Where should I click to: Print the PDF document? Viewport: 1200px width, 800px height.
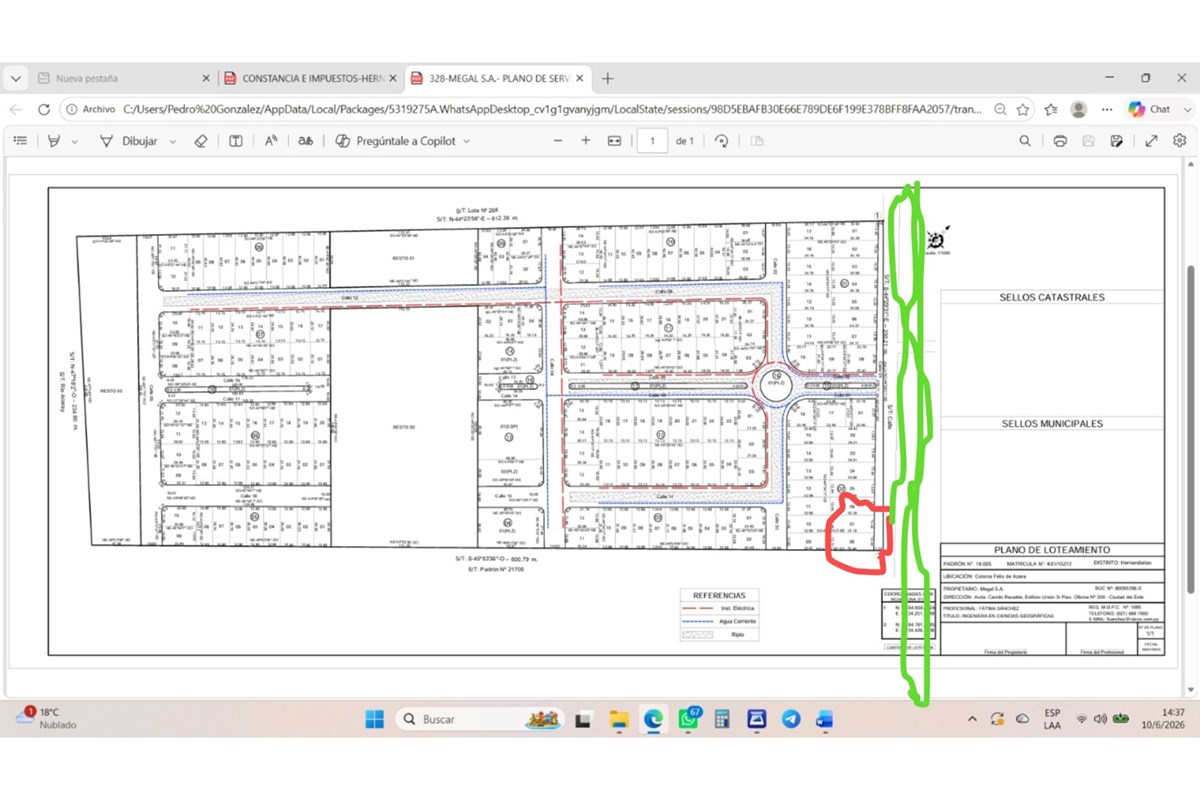coord(1060,141)
